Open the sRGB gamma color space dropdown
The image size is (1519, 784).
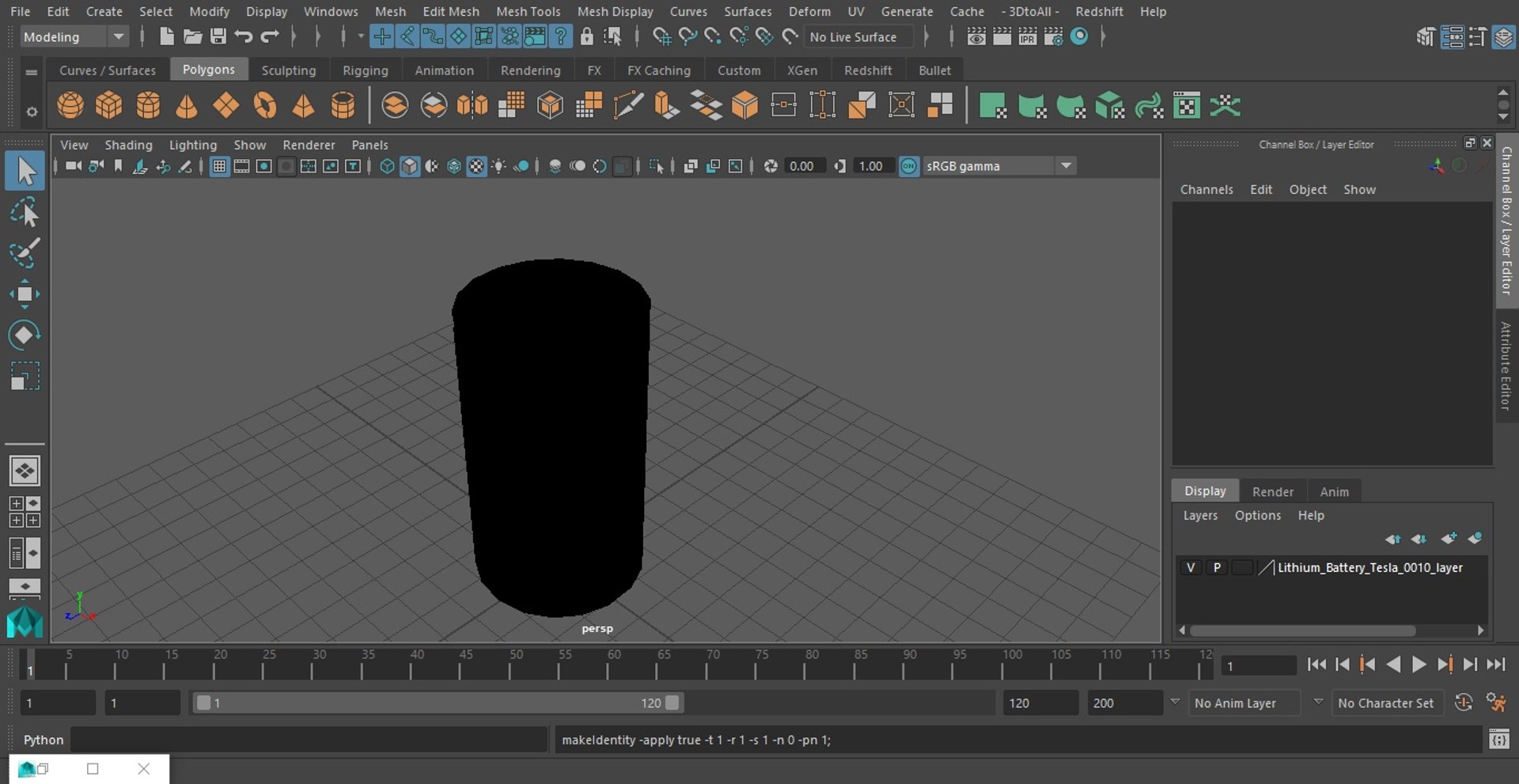coord(999,166)
